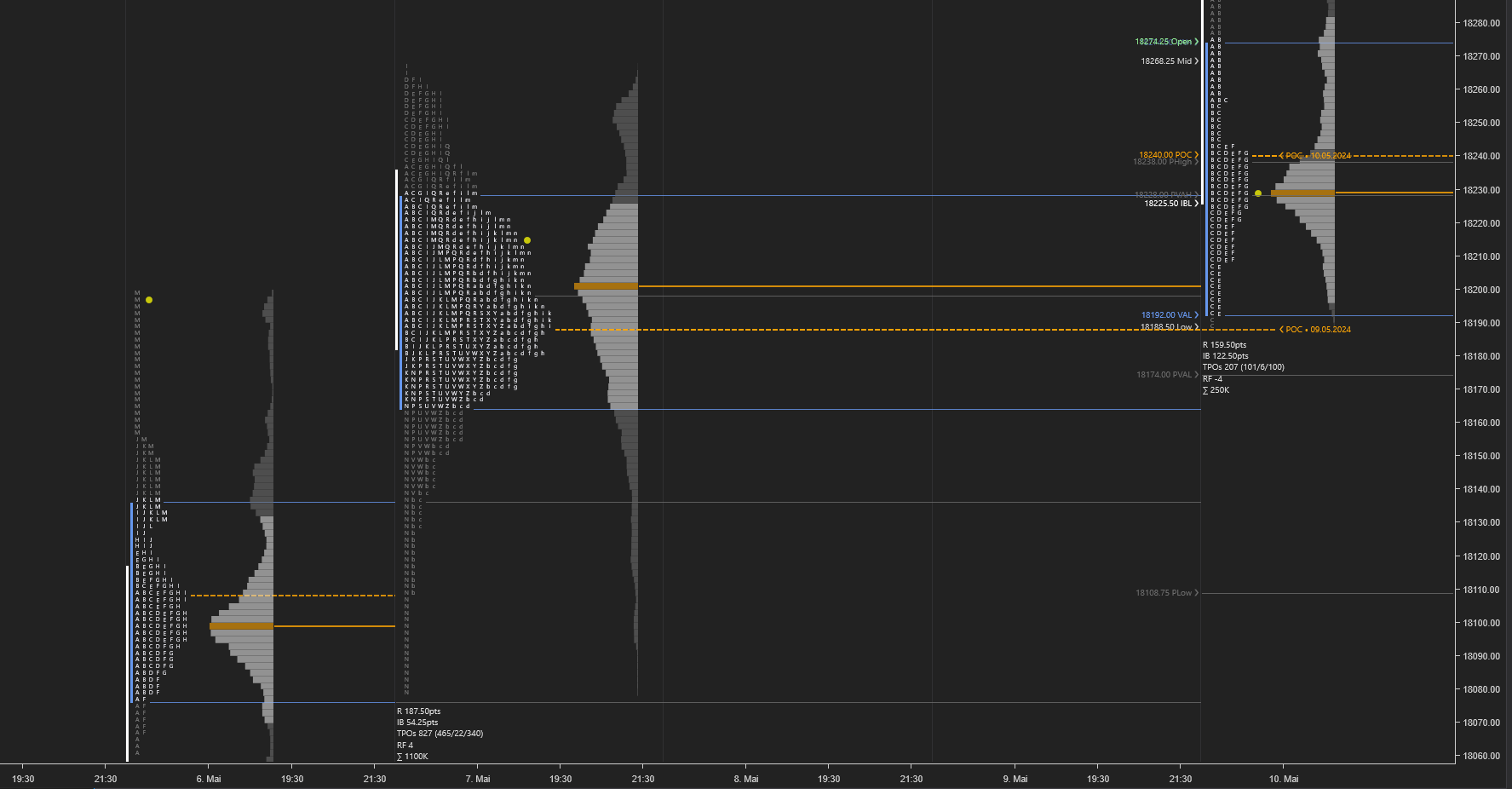Click 18240.00 on the price axis

coord(1481,156)
